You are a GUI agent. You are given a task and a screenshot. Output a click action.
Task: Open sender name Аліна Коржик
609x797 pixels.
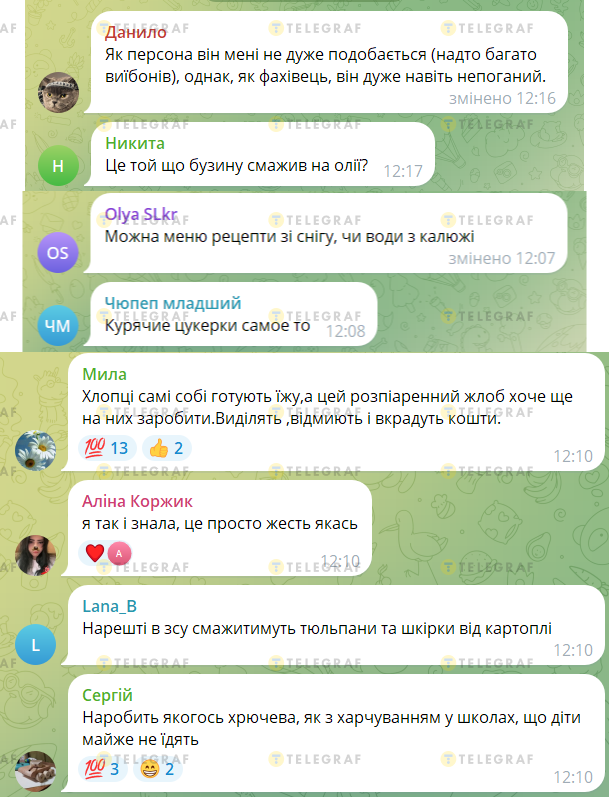137,501
